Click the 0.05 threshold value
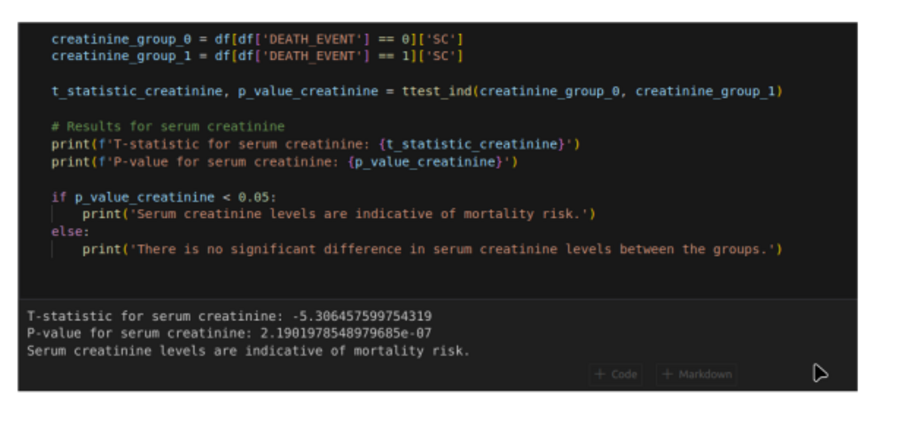This screenshot has width=909, height=429. coord(259,197)
